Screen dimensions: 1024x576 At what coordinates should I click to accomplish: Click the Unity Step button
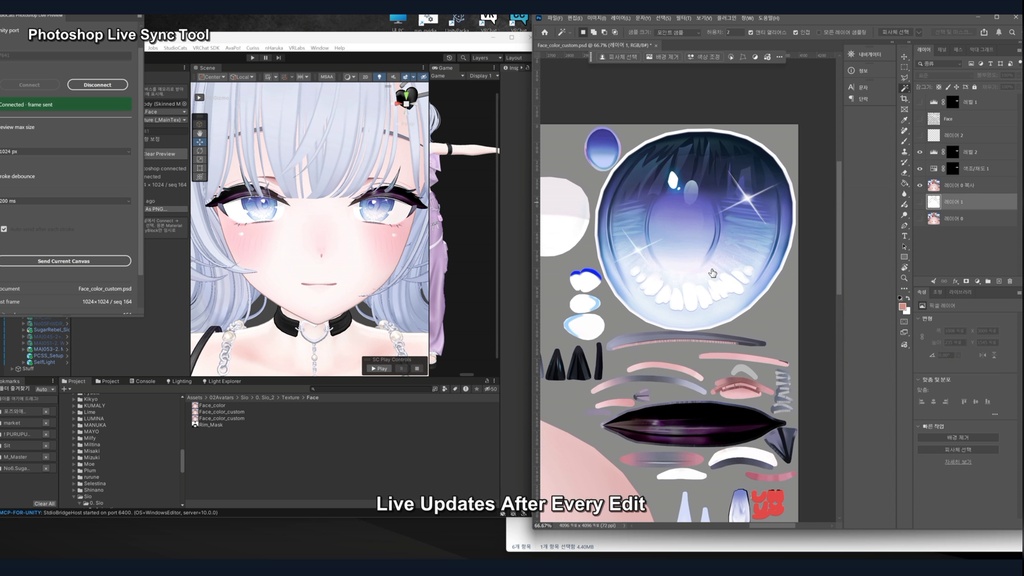pyautogui.click(x=278, y=57)
